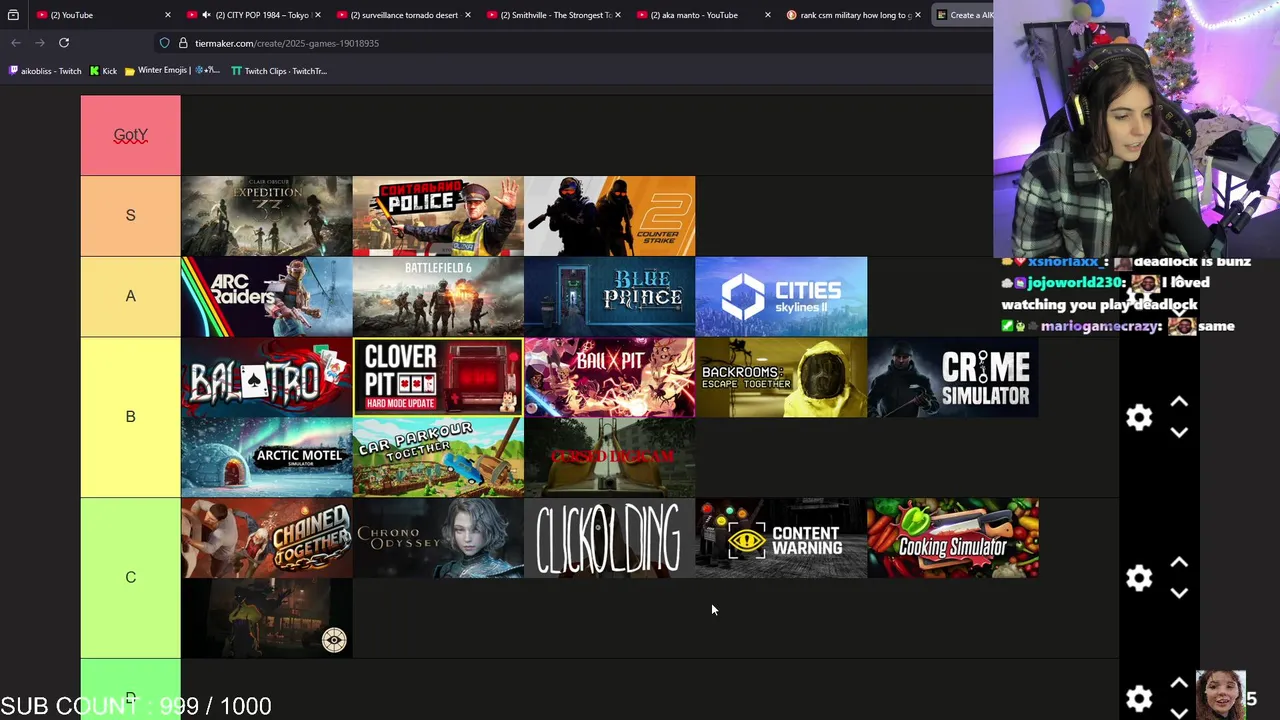Viewport: 1280px width, 720px height.
Task: Click the GotY tier label
Action: [x=130, y=135]
